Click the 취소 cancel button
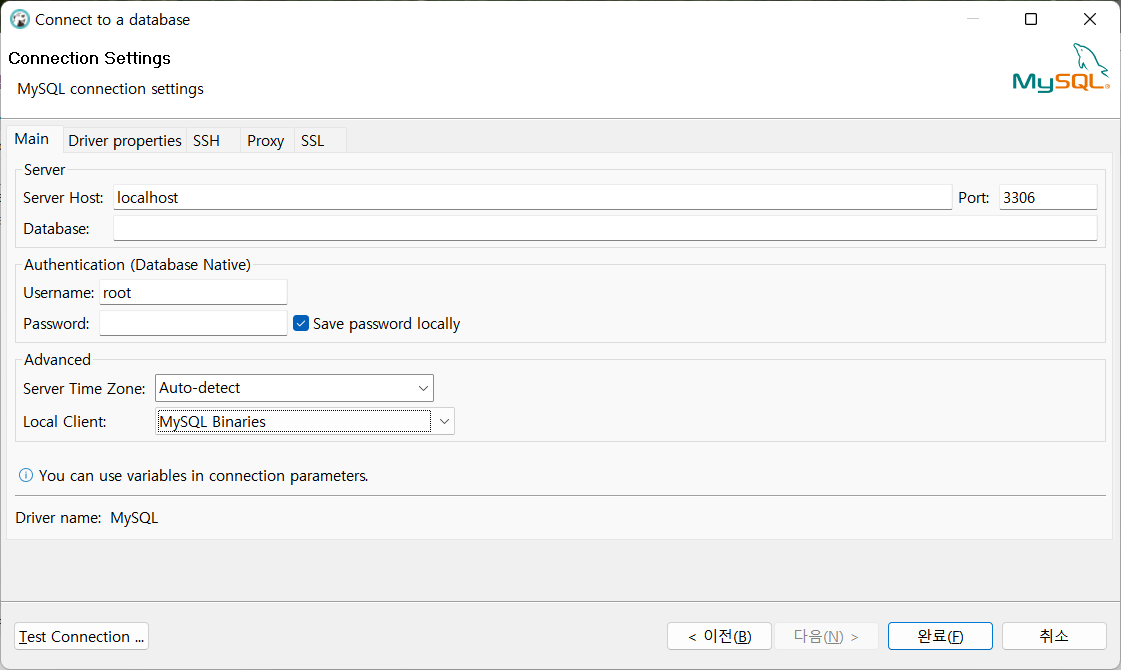Screen dimensions: 1121x670 click(x=1054, y=636)
